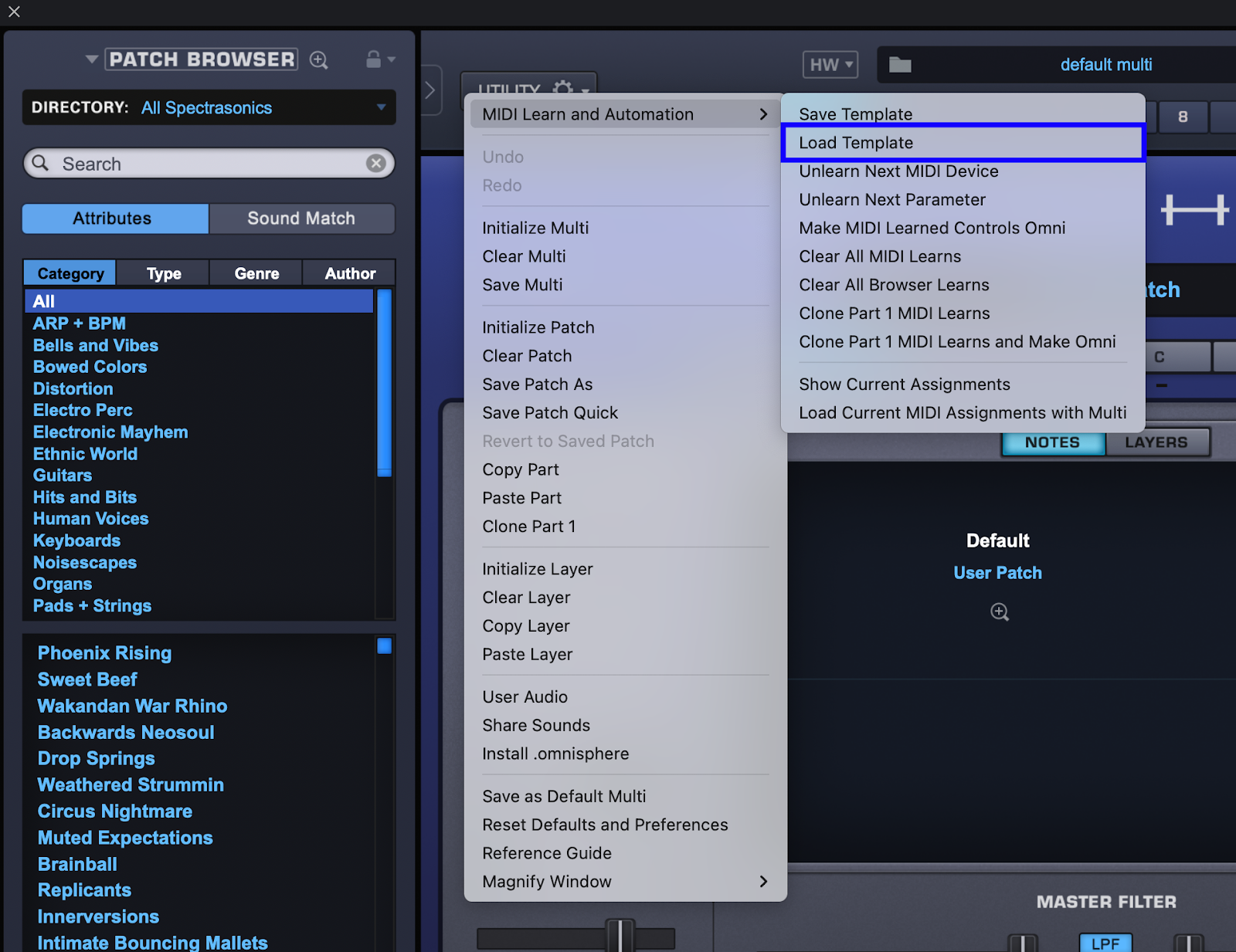Click the horizontal slider below the menu
1236x952 pixels.
point(576,939)
